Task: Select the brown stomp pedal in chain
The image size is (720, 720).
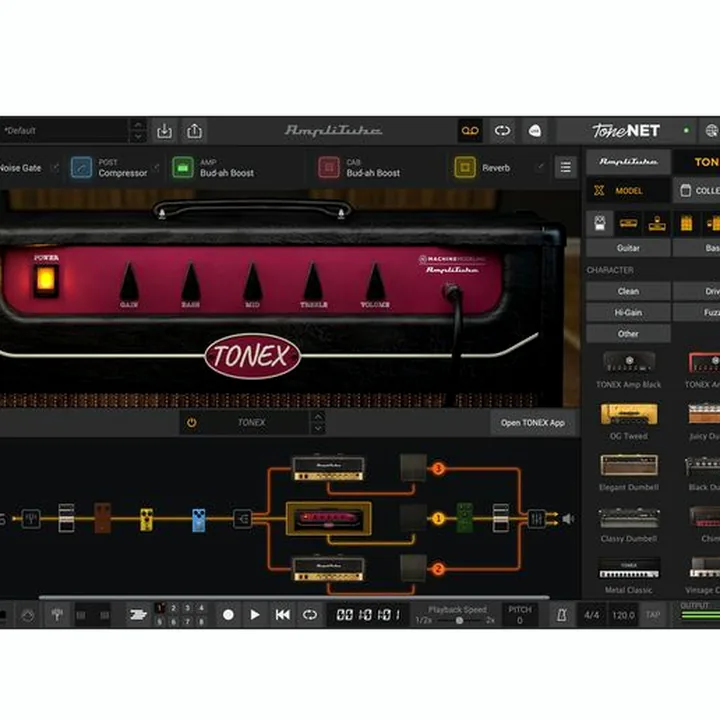Action: click(102, 518)
